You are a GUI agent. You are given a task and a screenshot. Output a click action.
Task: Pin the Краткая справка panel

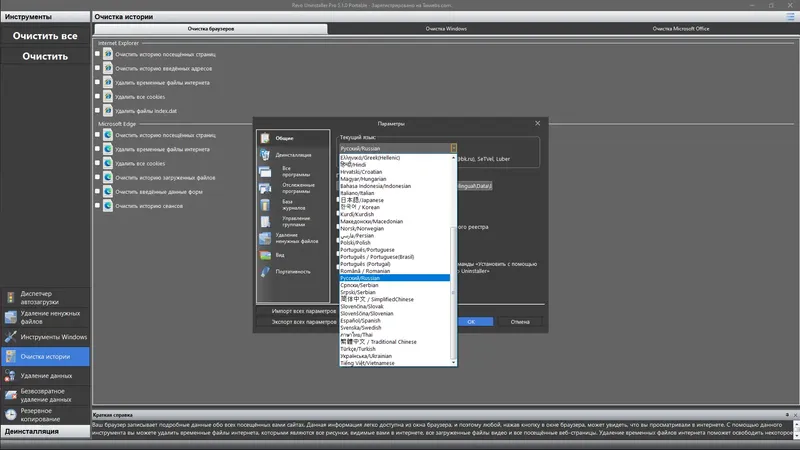787,415
